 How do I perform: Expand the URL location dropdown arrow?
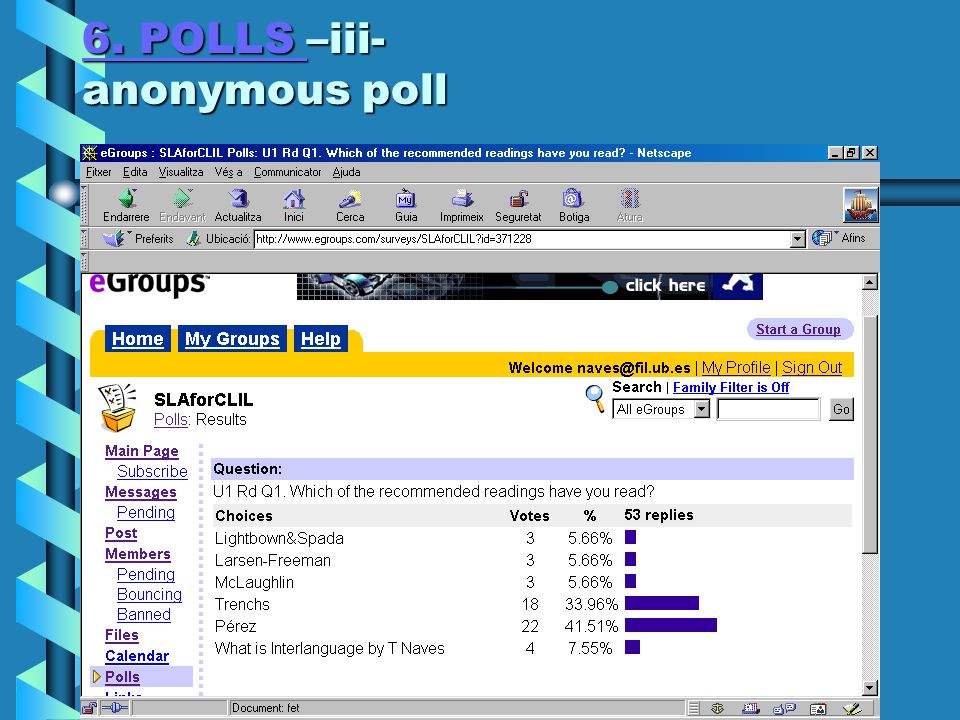(x=797, y=239)
